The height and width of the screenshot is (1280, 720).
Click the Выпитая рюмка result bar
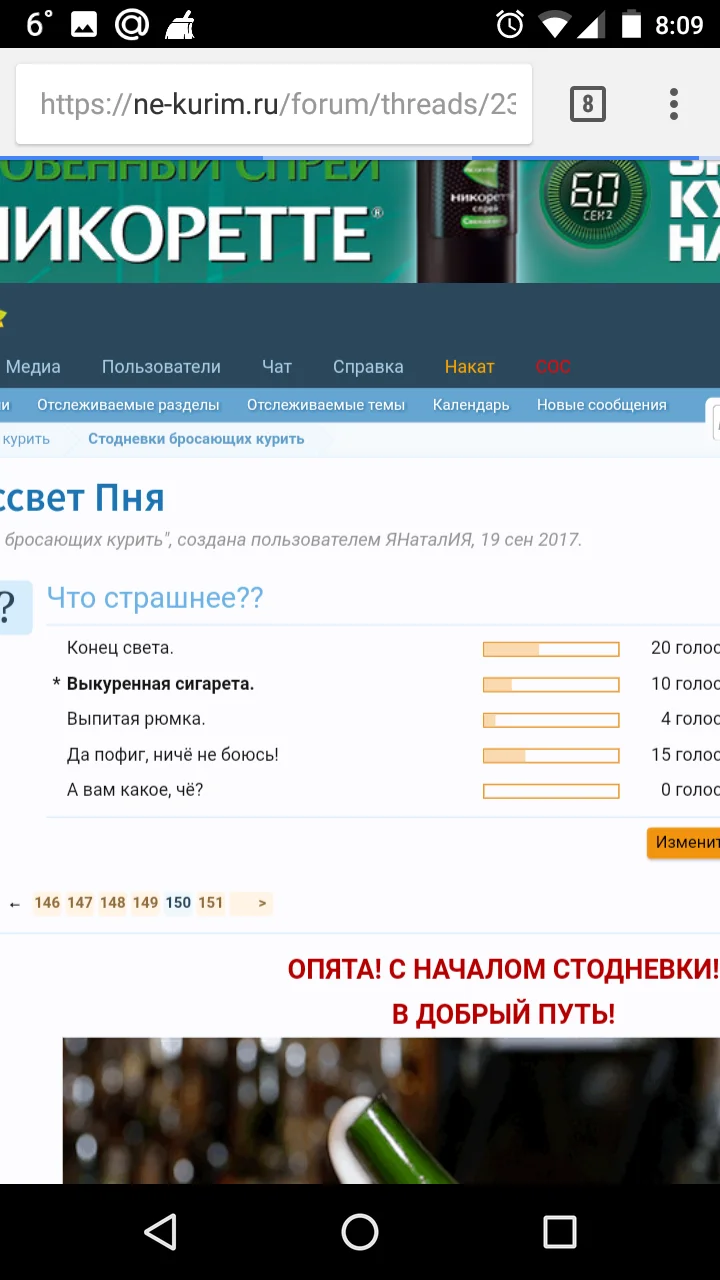click(551, 720)
